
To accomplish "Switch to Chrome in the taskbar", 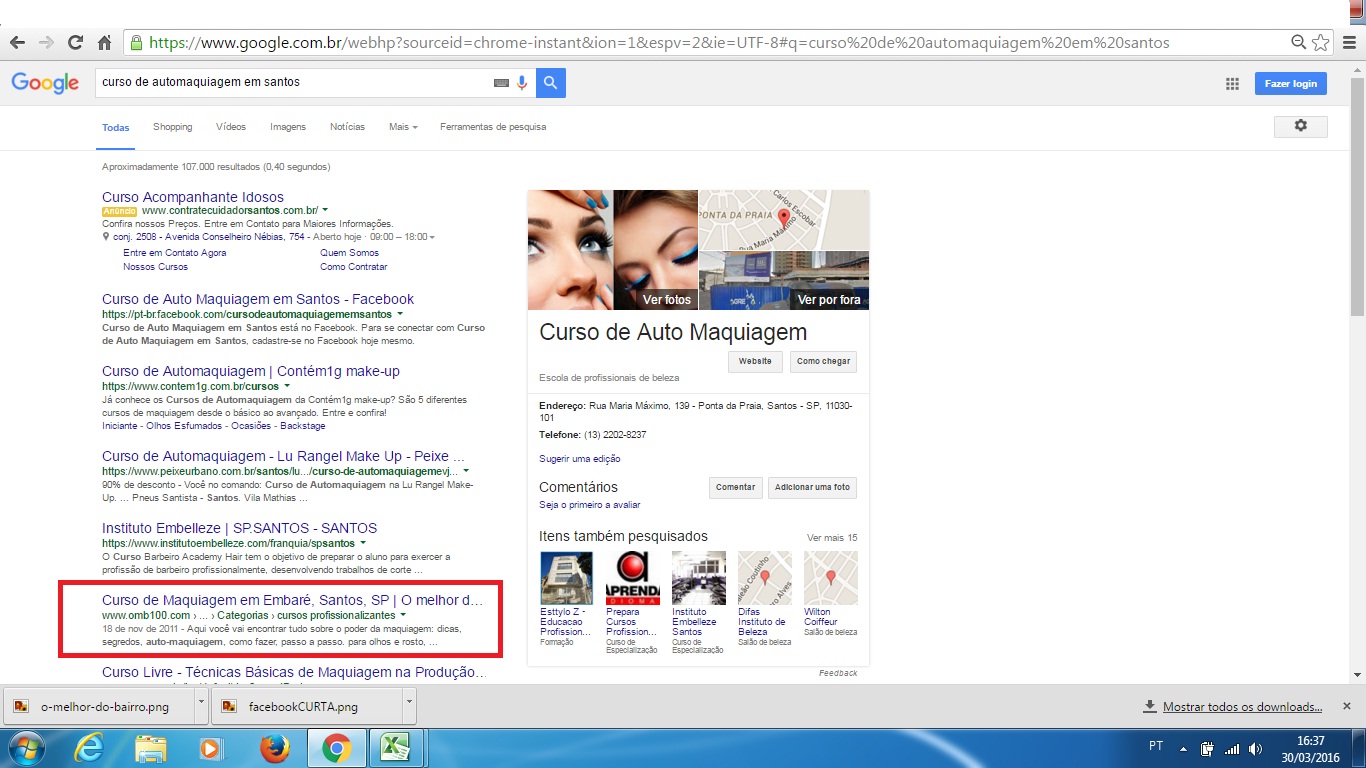I will [x=336, y=748].
